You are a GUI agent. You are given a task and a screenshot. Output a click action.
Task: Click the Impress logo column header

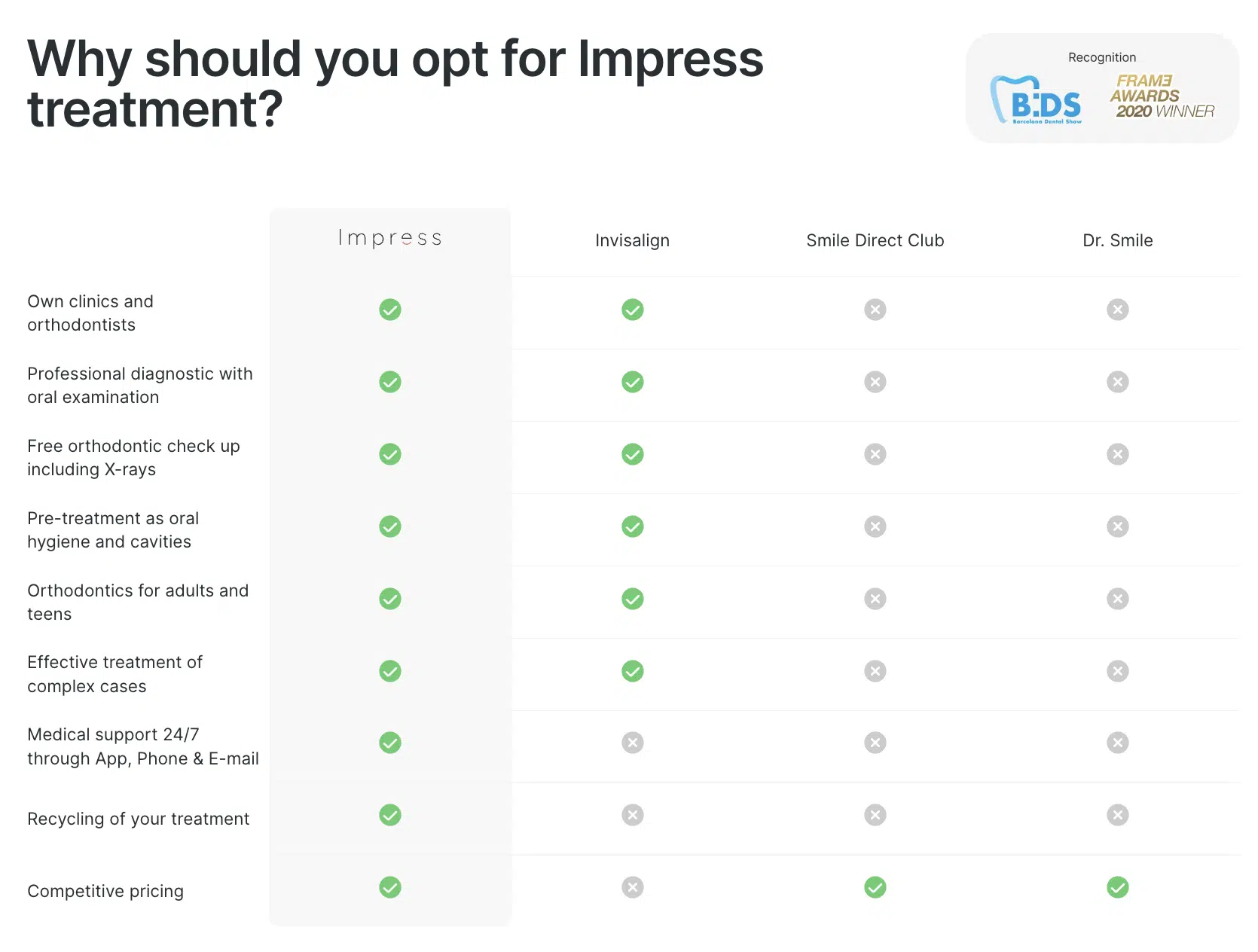(390, 238)
